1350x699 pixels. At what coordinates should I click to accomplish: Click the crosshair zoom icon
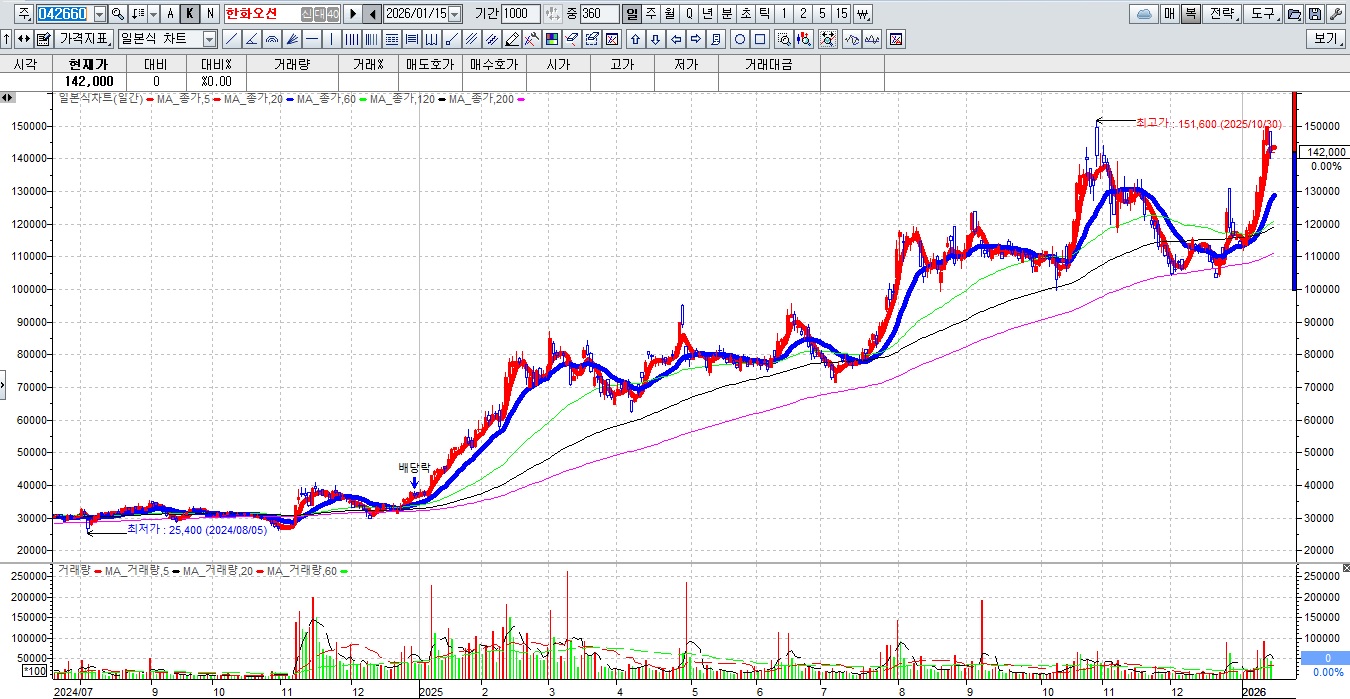pyautogui.click(x=828, y=39)
